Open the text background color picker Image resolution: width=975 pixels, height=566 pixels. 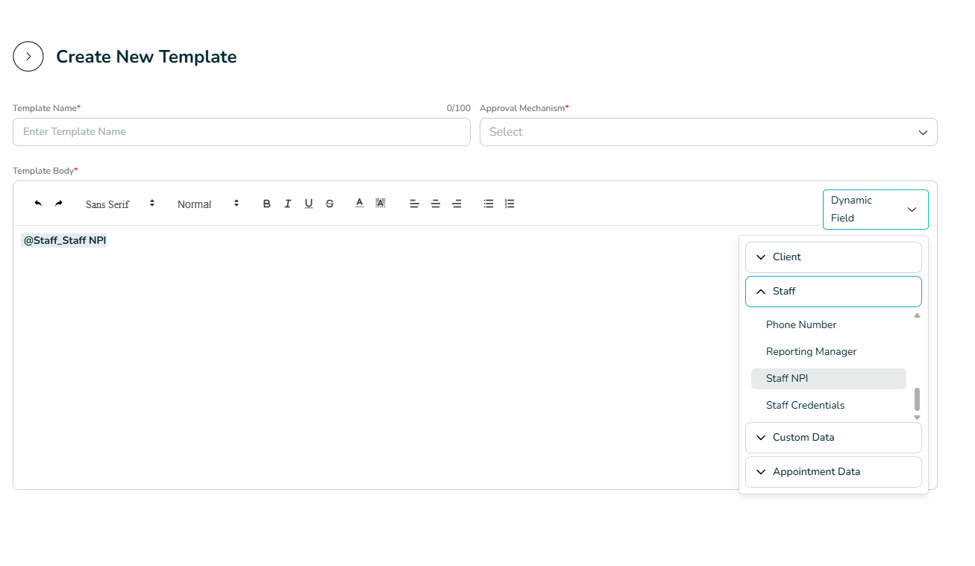pyautogui.click(x=380, y=203)
